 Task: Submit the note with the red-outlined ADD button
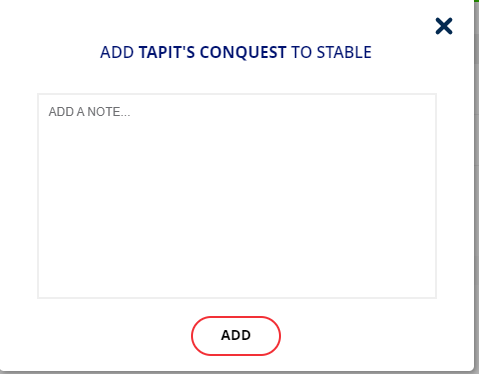[236, 336]
